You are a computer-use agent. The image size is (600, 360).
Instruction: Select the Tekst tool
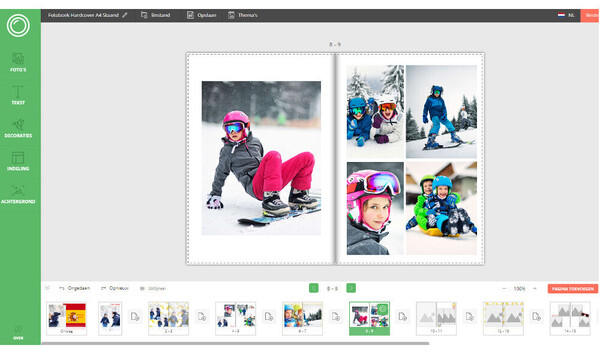click(18, 95)
